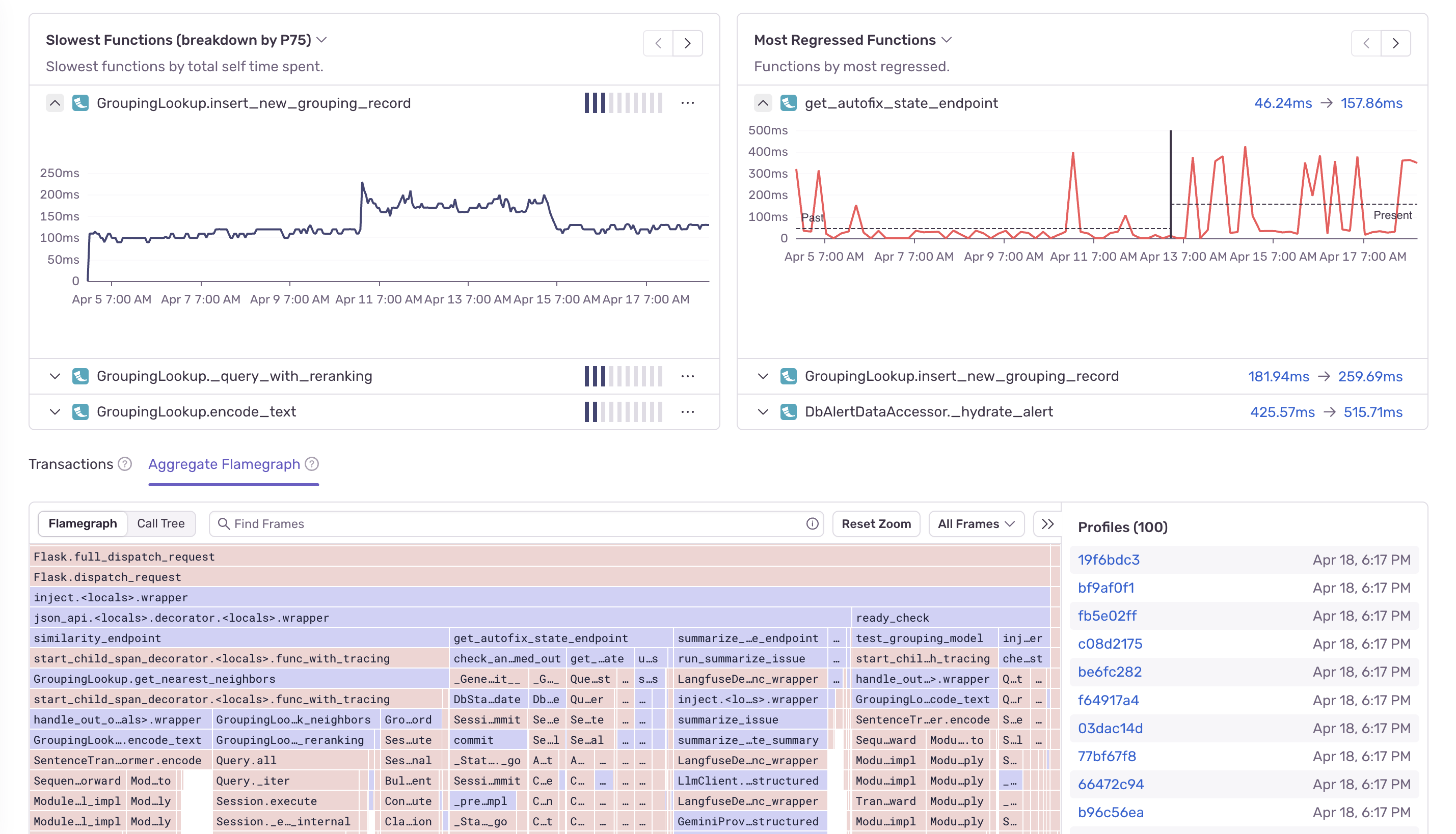Click the Reset Zoom button
Image resolution: width=1456 pixels, height=834 pixels.
(x=876, y=523)
